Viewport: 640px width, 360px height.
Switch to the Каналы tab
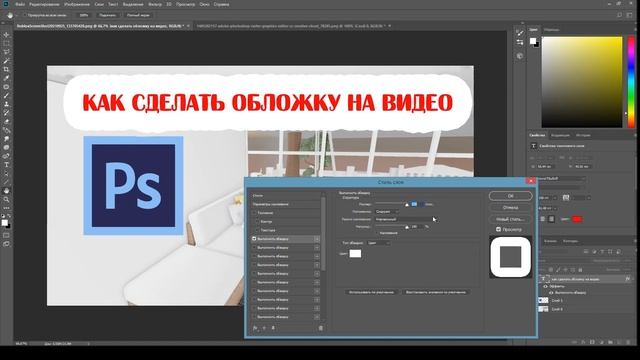(550, 241)
